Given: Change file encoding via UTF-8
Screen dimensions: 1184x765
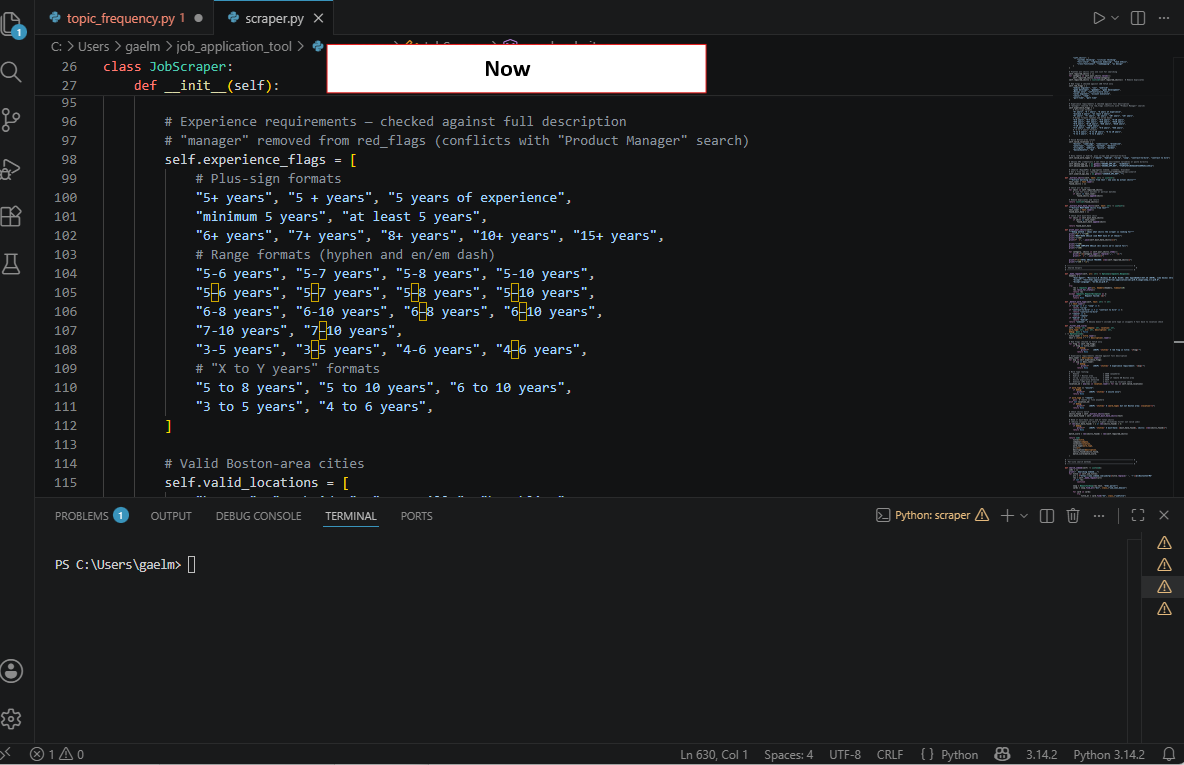Looking at the screenshot, I should coord(845,754).
